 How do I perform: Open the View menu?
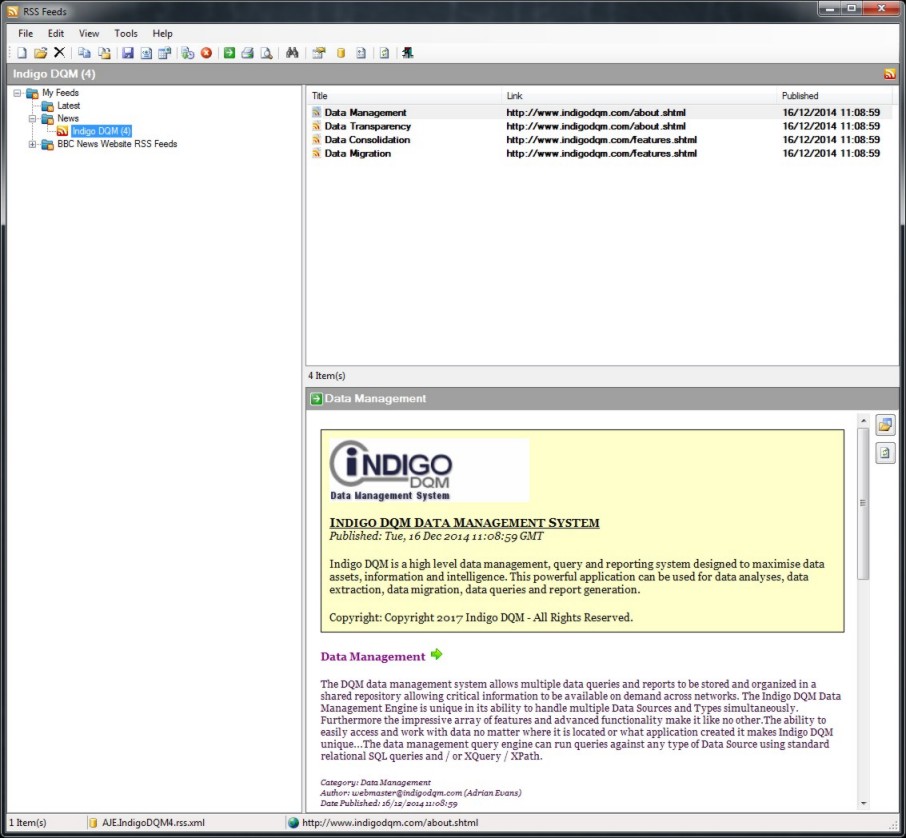pos(89,33)
